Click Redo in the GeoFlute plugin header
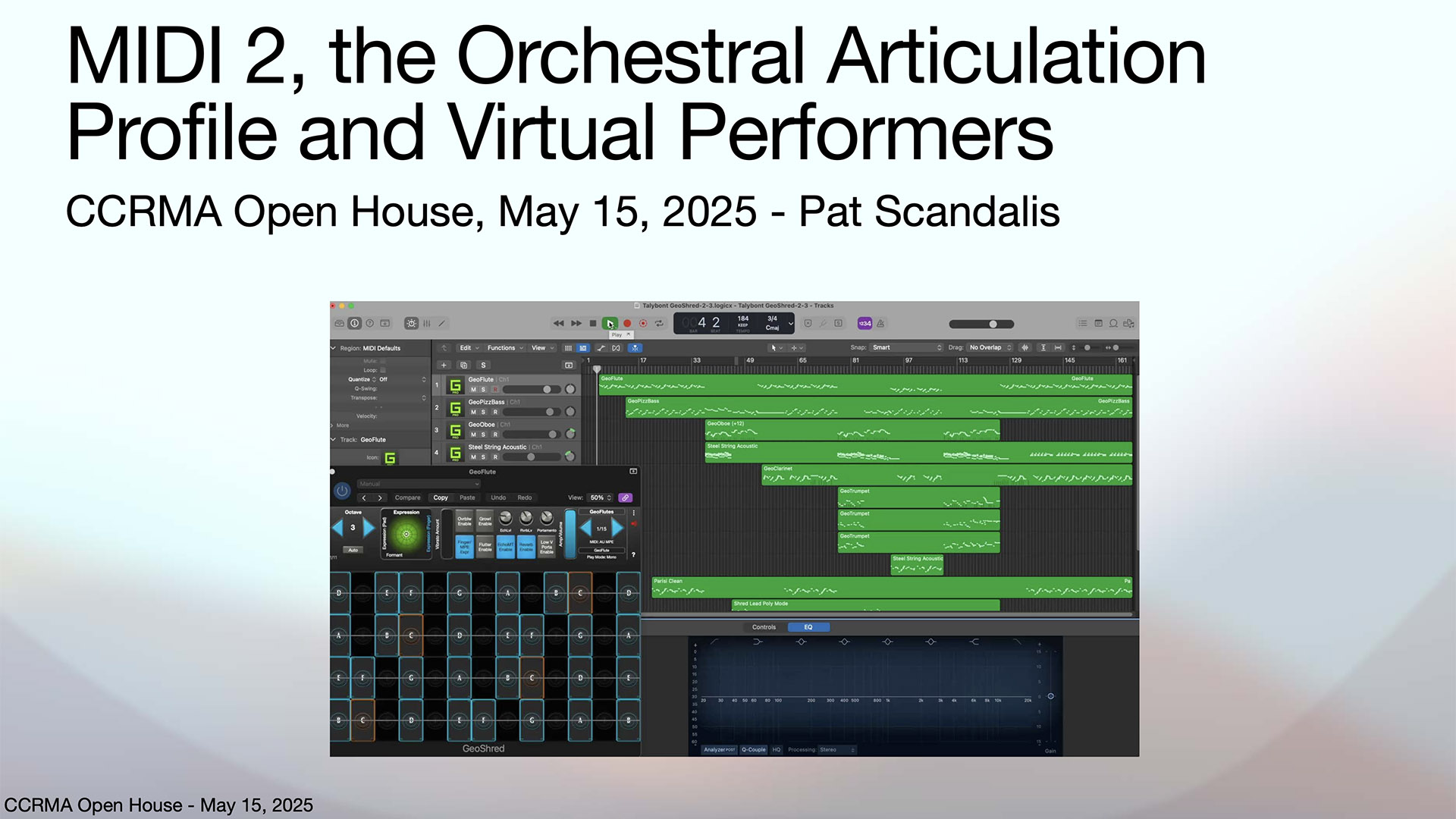 point(525,498)
